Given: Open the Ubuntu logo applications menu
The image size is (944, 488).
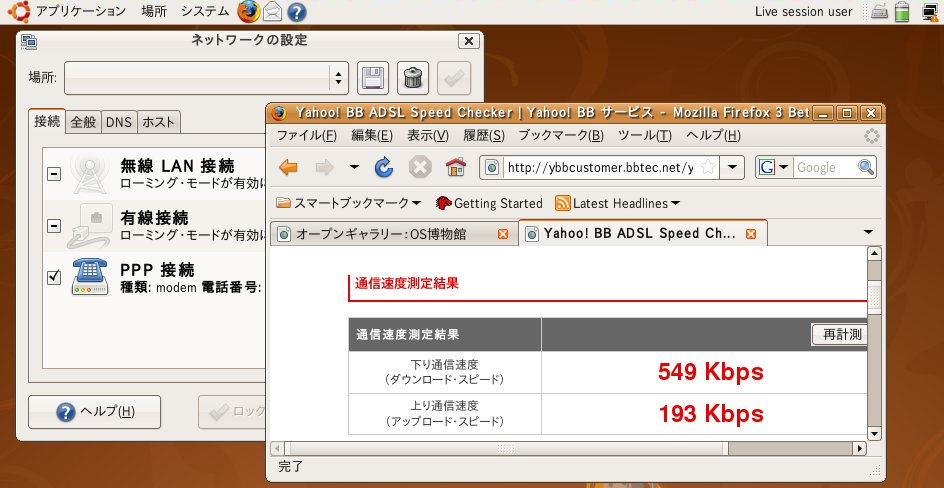Looking at the screenshot, I should pos(19,11).
